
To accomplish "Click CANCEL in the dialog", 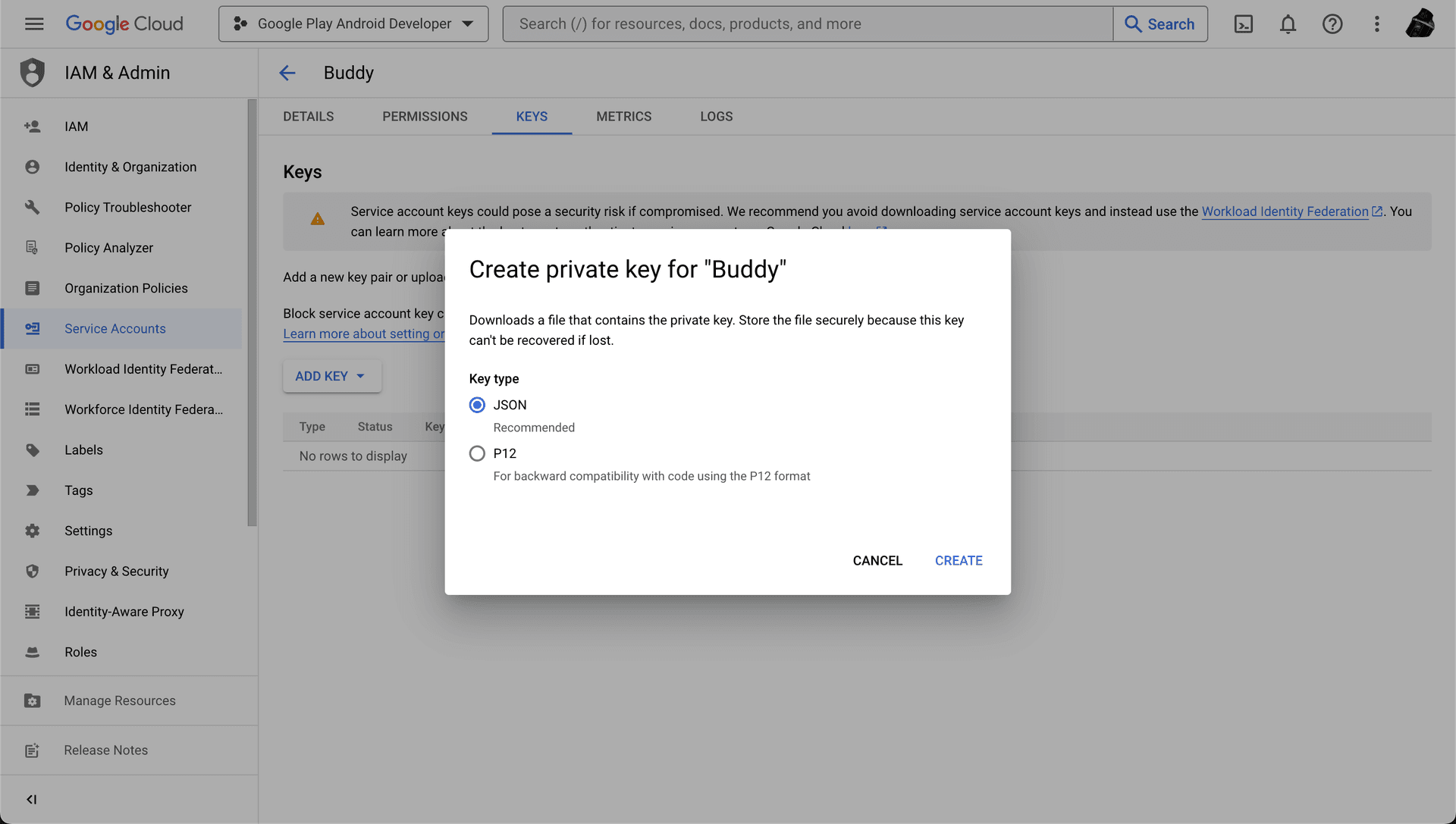I will pyautogui.click(x=877, y=560).
